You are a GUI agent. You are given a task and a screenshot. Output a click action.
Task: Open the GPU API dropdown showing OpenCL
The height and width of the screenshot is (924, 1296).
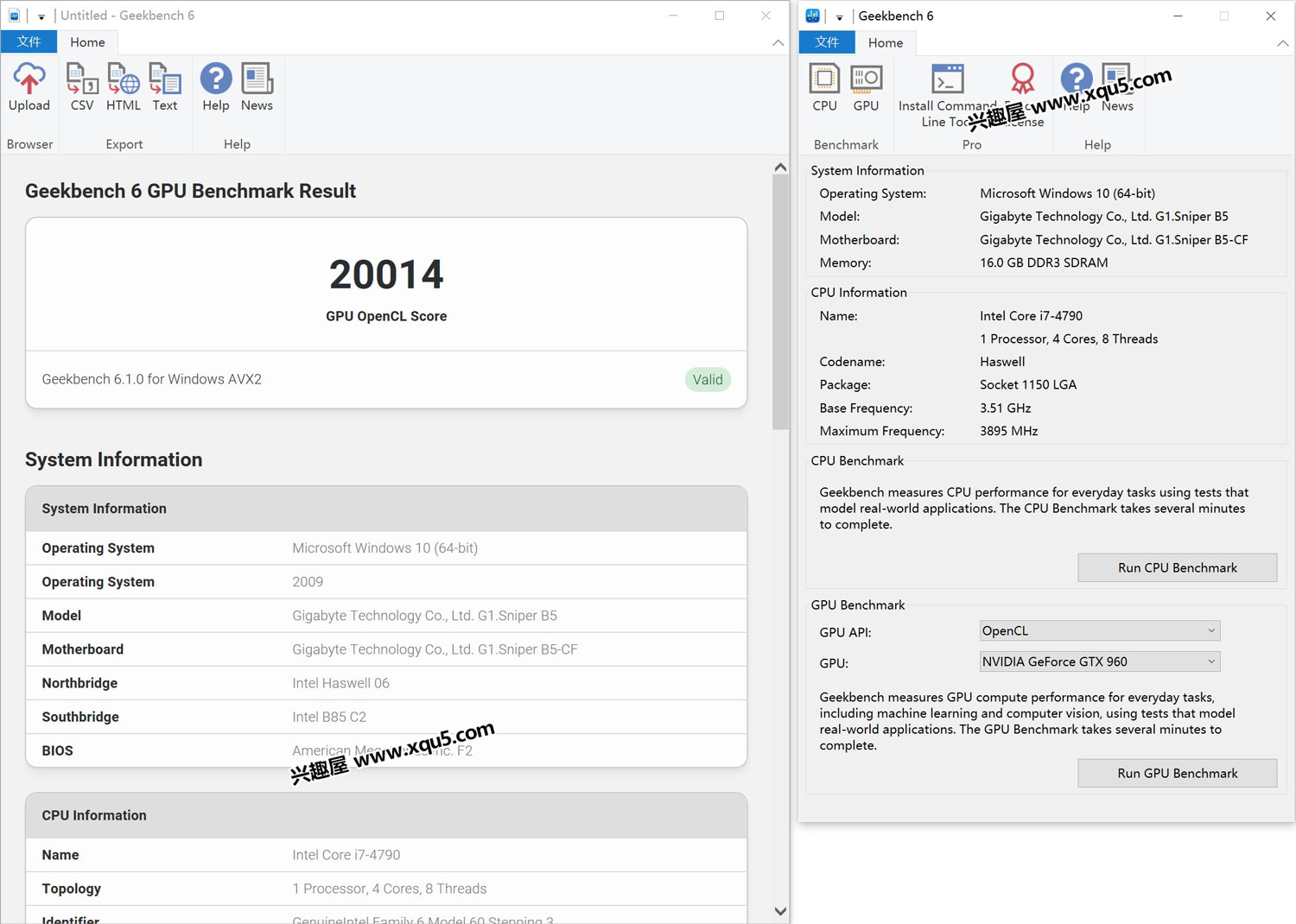click(1099, 631)
